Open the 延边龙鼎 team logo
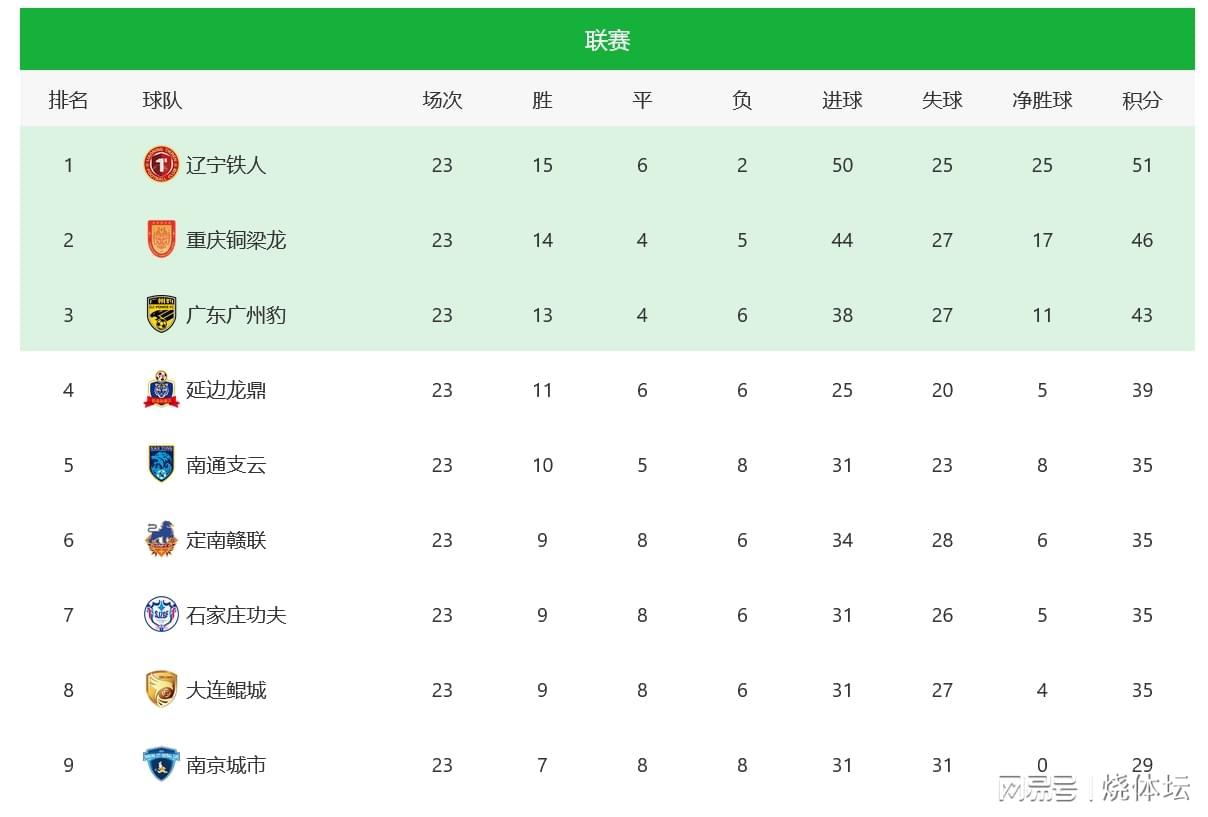This screenshot has height=817, width=1208. point(161,389)
